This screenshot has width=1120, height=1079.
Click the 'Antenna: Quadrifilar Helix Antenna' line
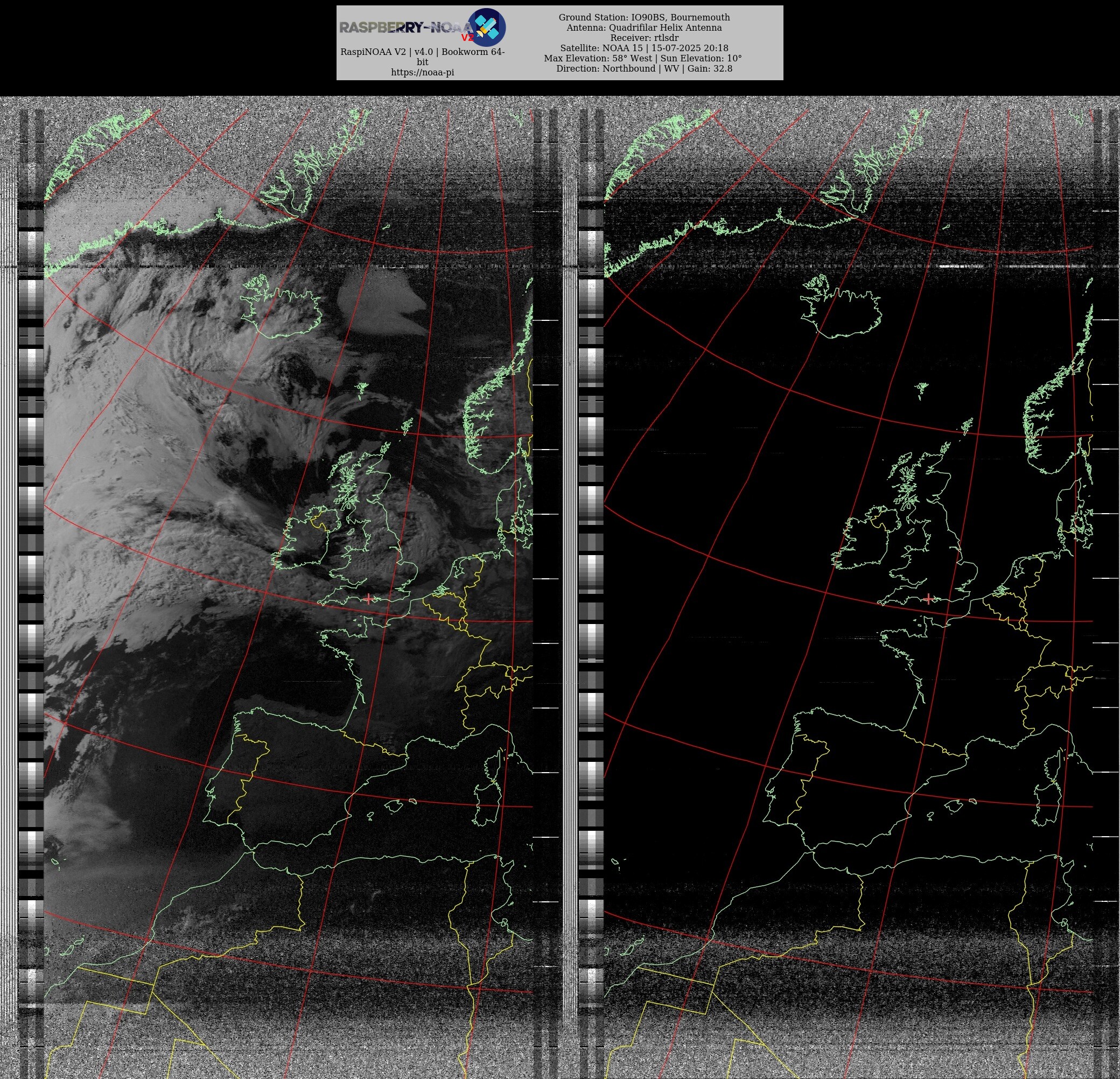coord(644,27)
